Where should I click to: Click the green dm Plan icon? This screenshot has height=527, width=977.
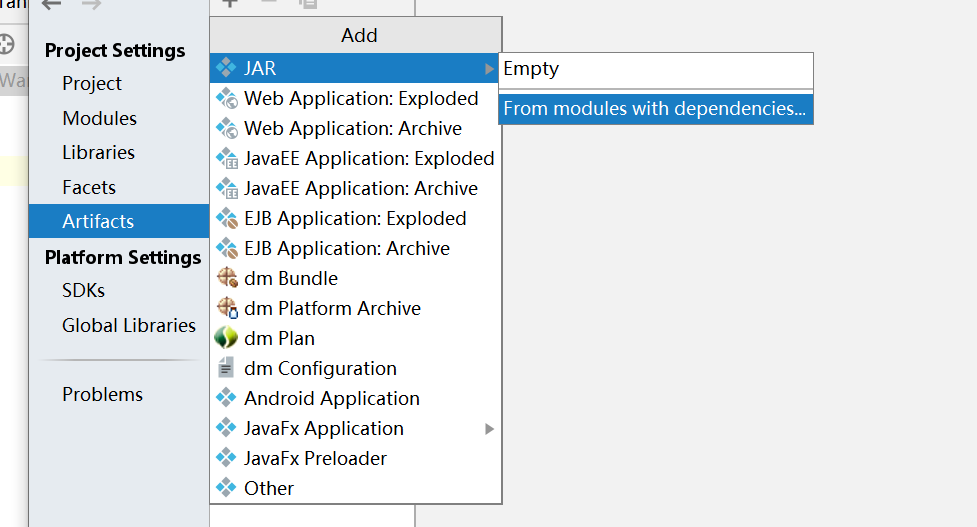tap(226, 338)
